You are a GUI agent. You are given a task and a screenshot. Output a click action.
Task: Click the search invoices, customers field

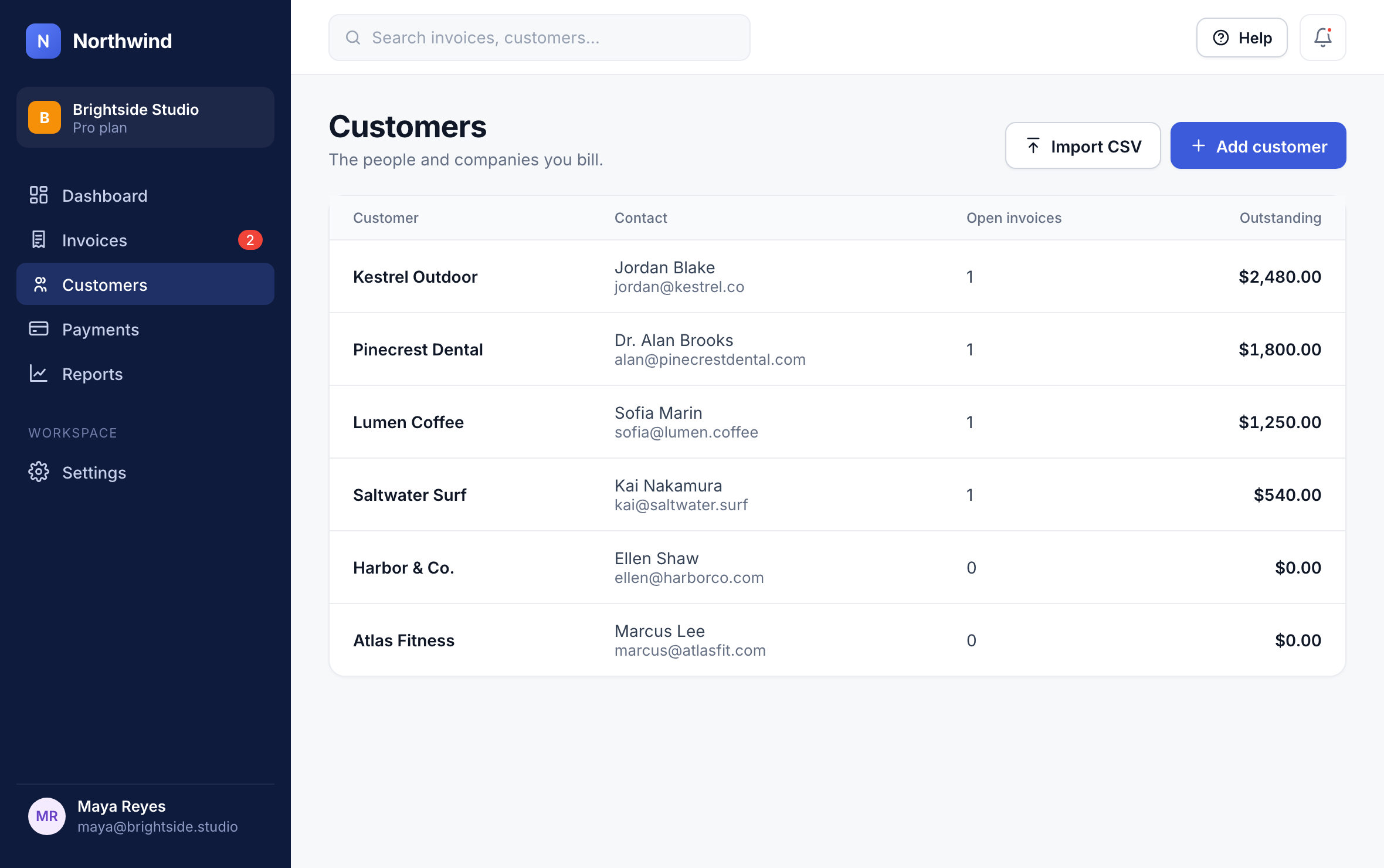540,38
